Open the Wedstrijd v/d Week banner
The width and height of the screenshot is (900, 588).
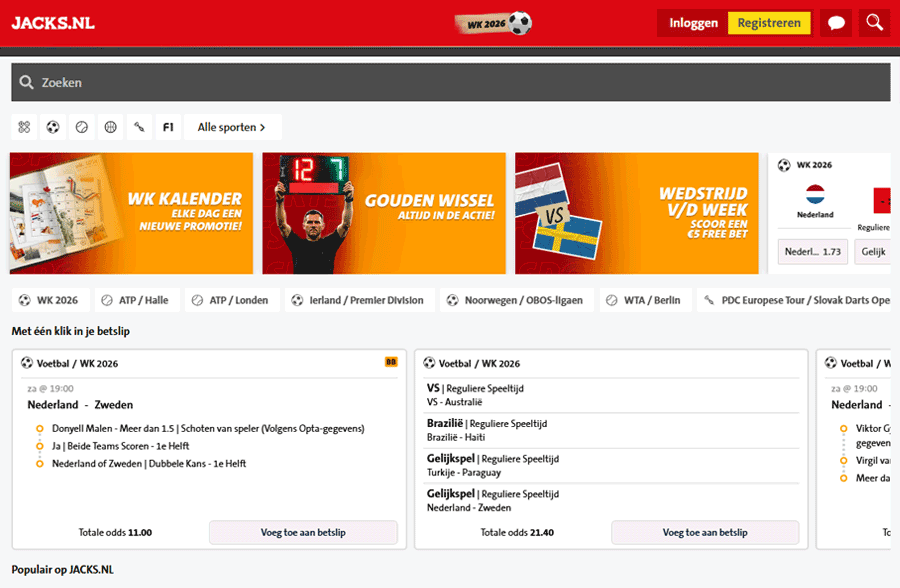coord(637,213)
